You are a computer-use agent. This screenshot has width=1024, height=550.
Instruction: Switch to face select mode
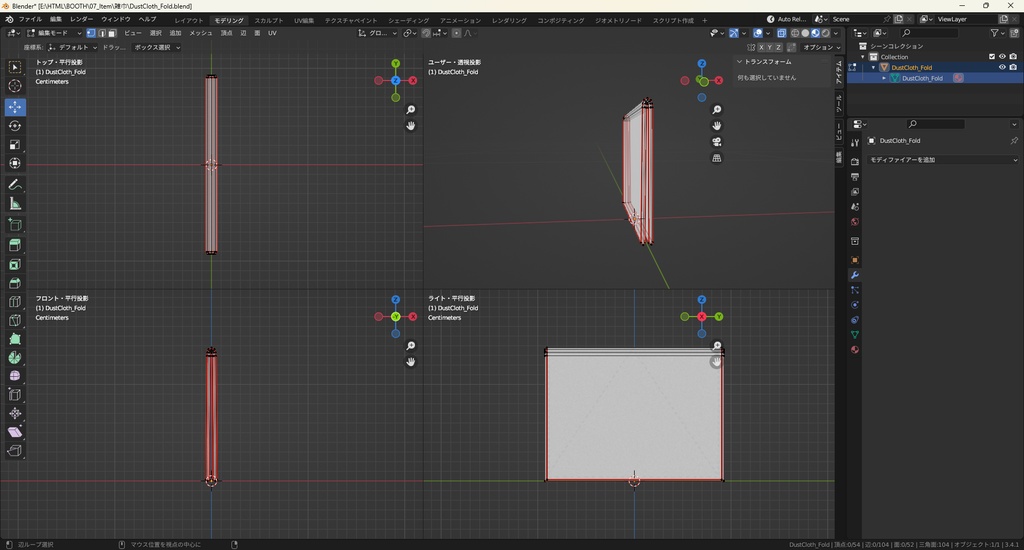(x=111, y=33)
